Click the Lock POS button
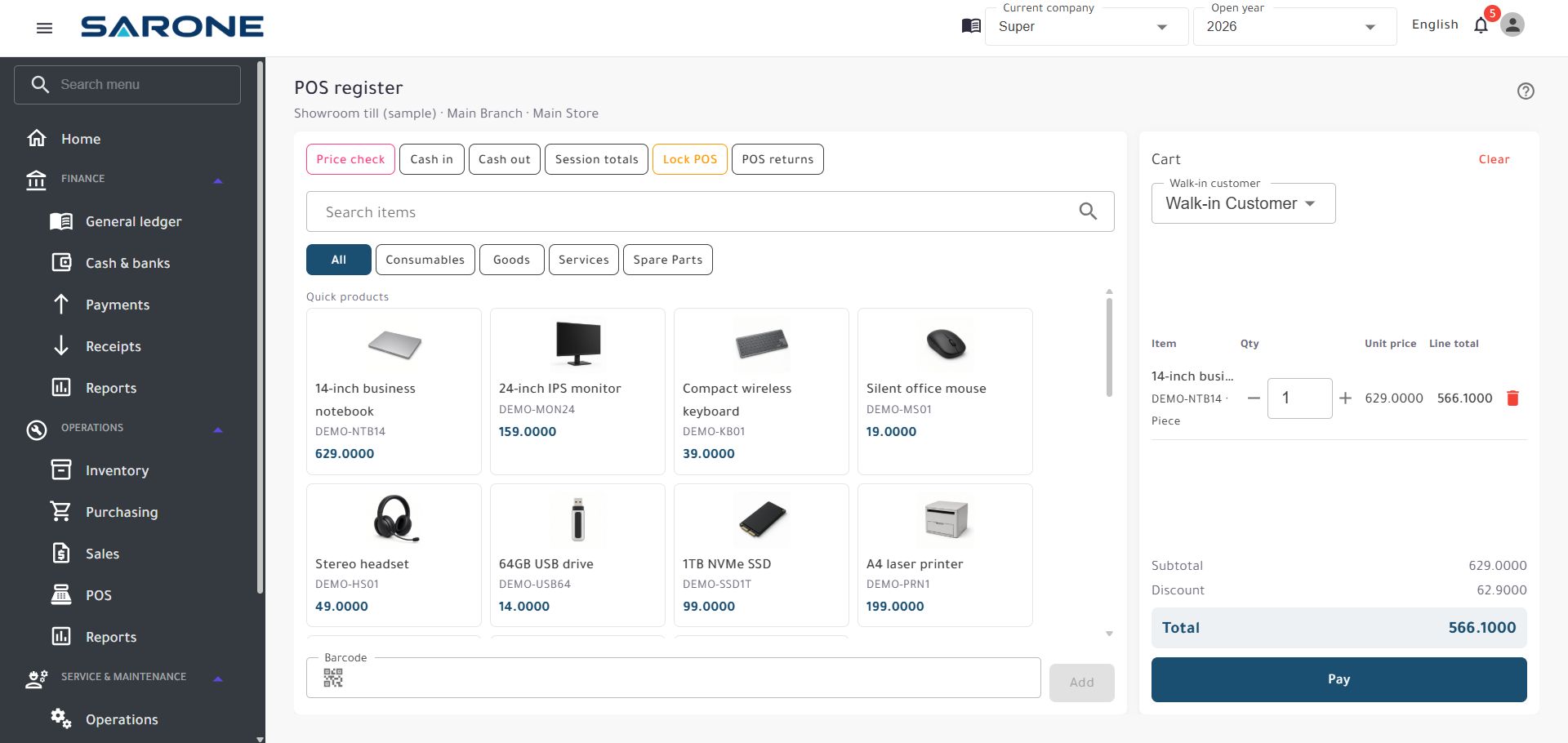 point(690,159)
